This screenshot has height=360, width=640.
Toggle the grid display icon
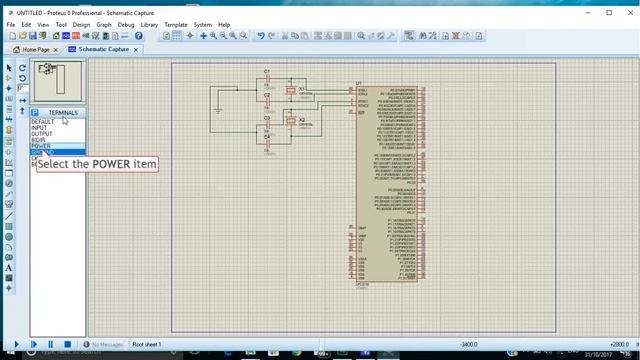pos(177,36)
